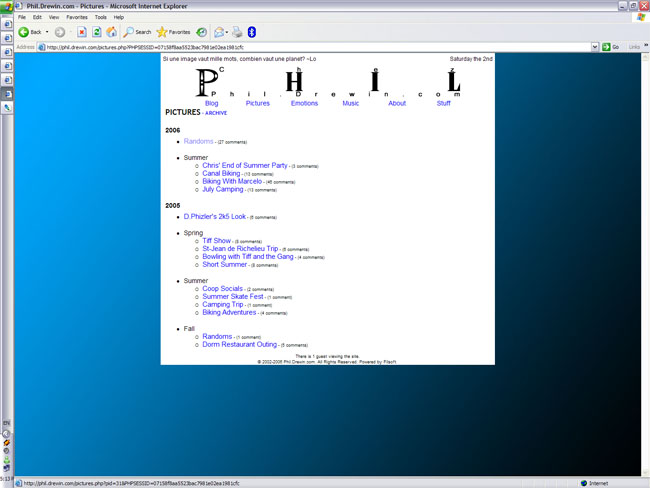Open the Mail button dropdown
Viewport: 650px width, 488px height.
(x=227, y=32)
